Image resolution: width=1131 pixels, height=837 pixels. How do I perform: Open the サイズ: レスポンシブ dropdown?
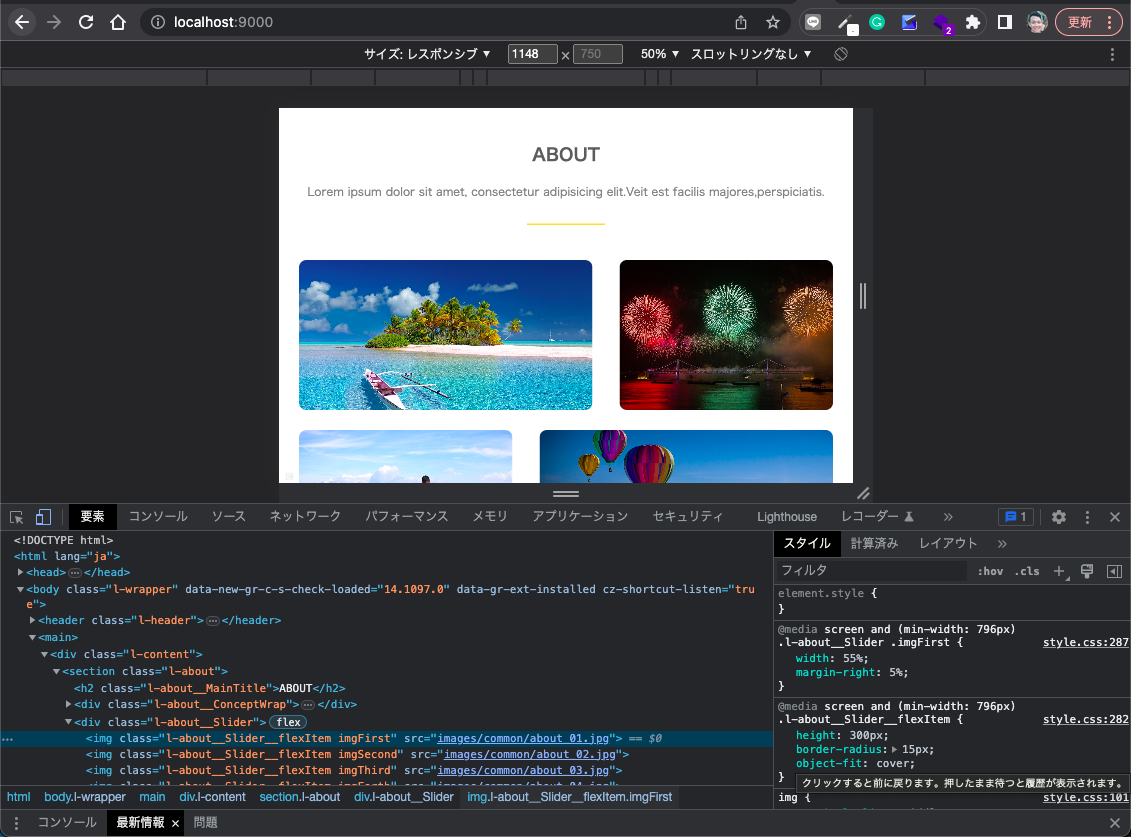427,54
